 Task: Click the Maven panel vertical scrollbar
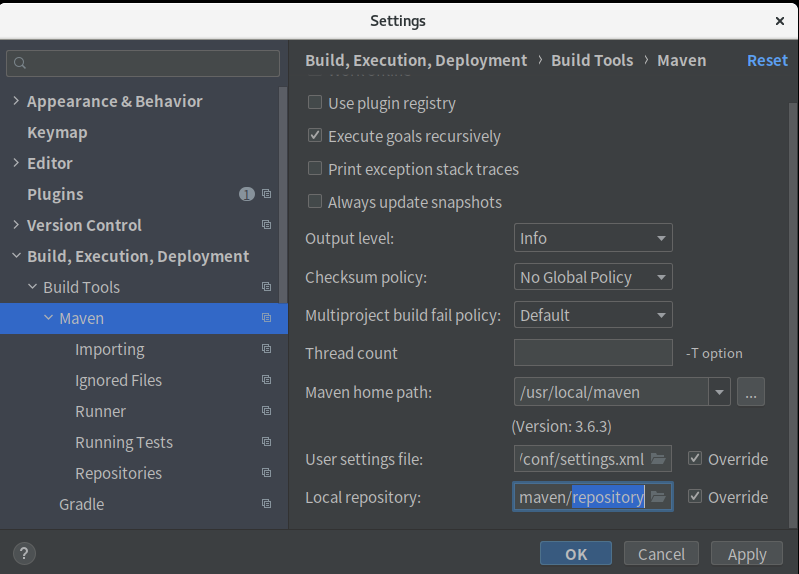(x=792, y=315)
